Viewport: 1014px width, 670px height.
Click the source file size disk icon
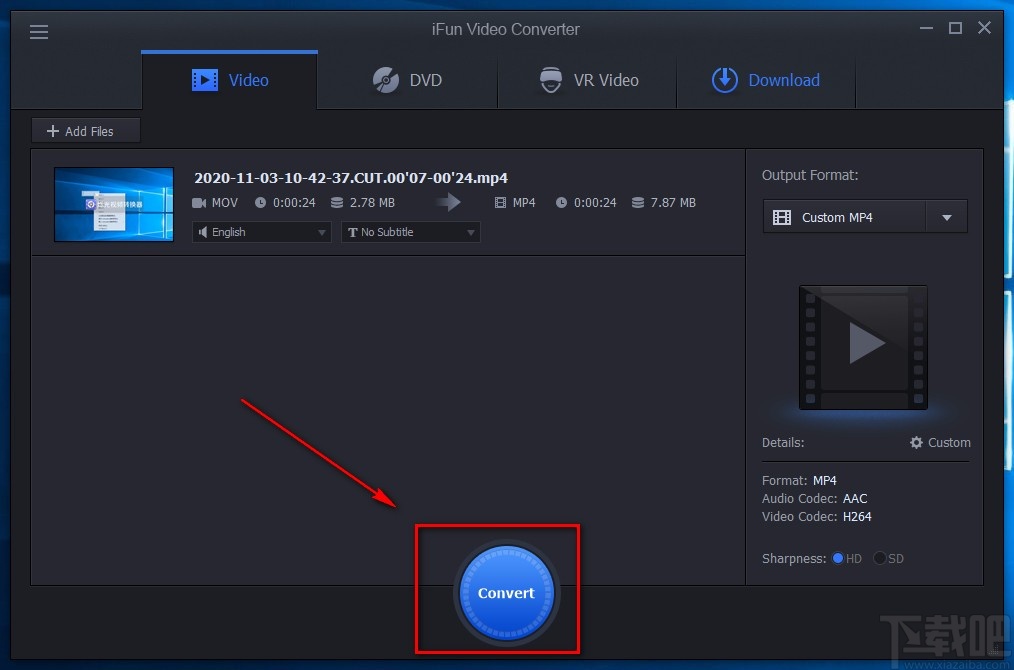point(337,202)
